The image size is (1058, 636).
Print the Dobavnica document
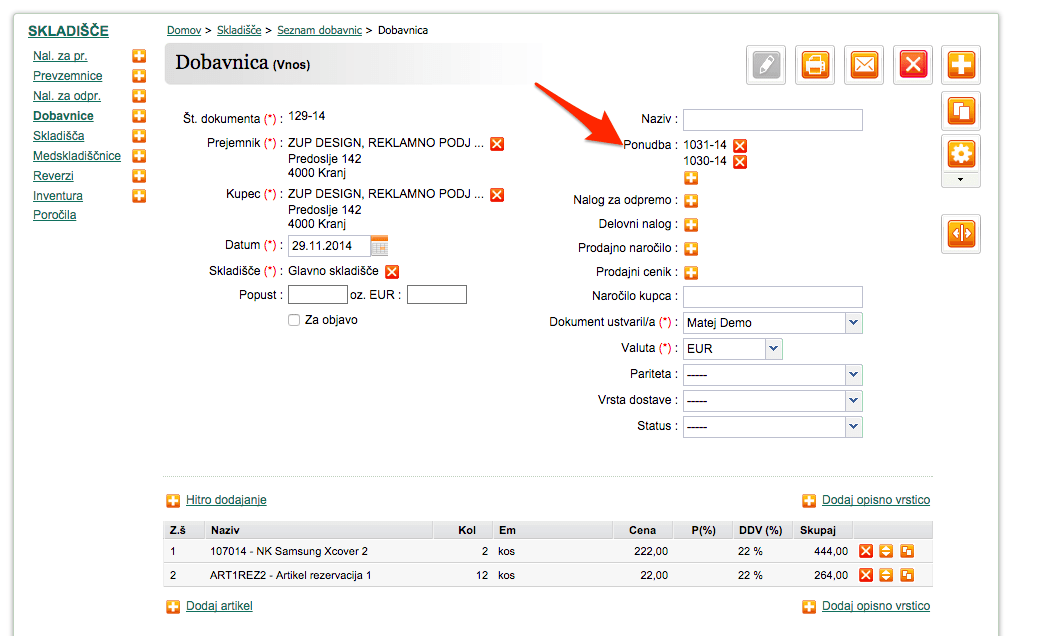815,65
